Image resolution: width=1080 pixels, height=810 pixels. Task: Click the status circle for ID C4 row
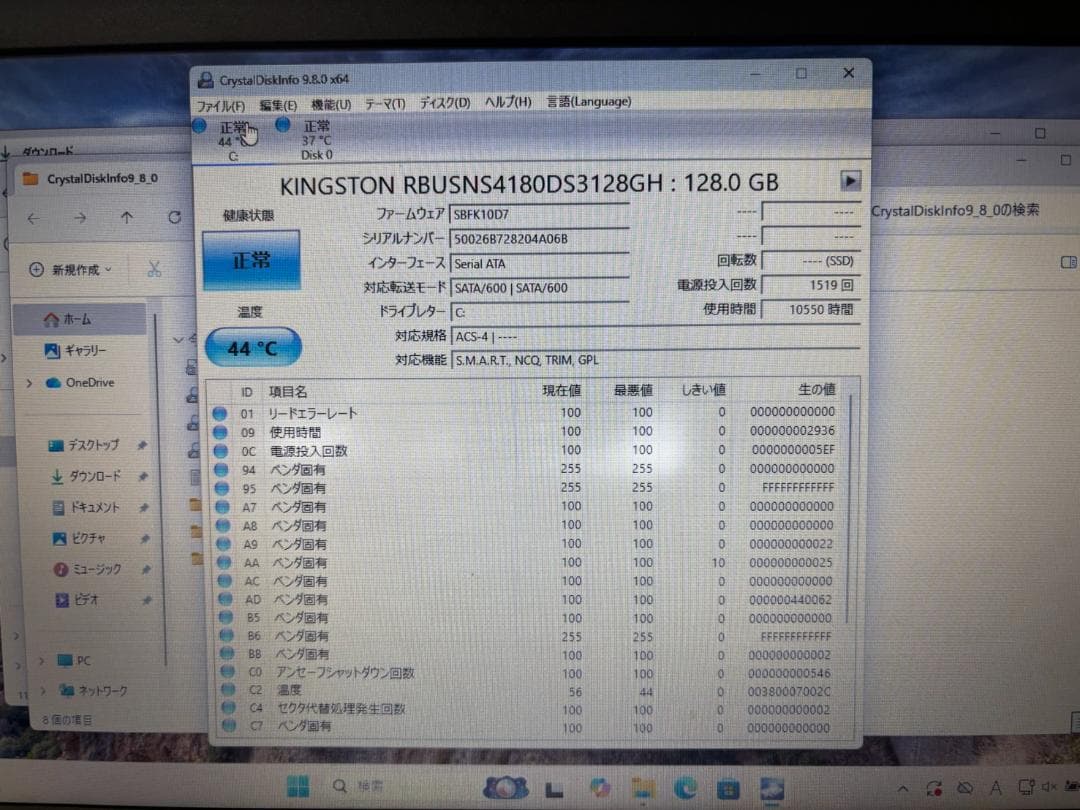[x=229, y=707]
